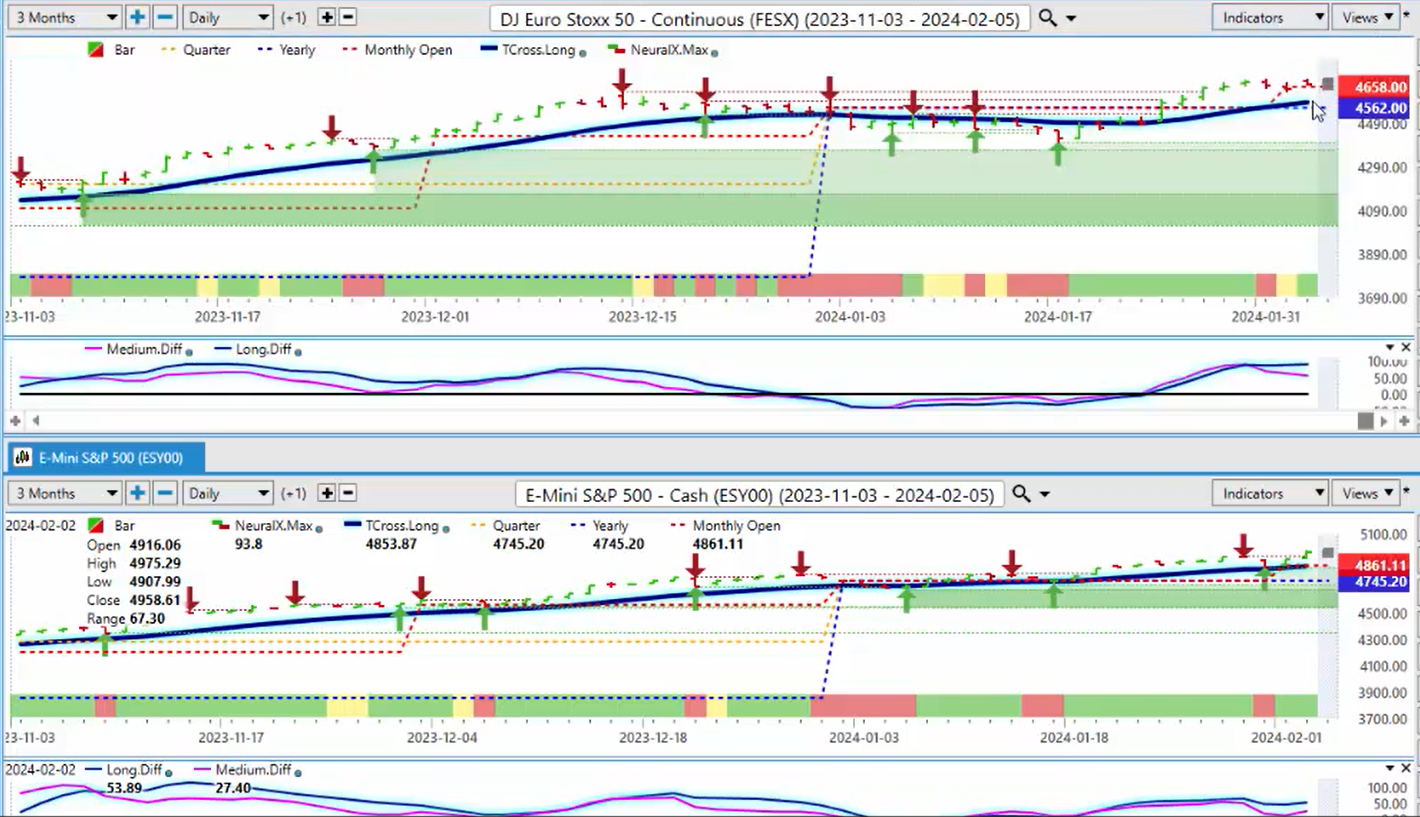Close the top Medium.Diff indicator pane
Screen dimensions: 1420x817
pos(1406,348)
